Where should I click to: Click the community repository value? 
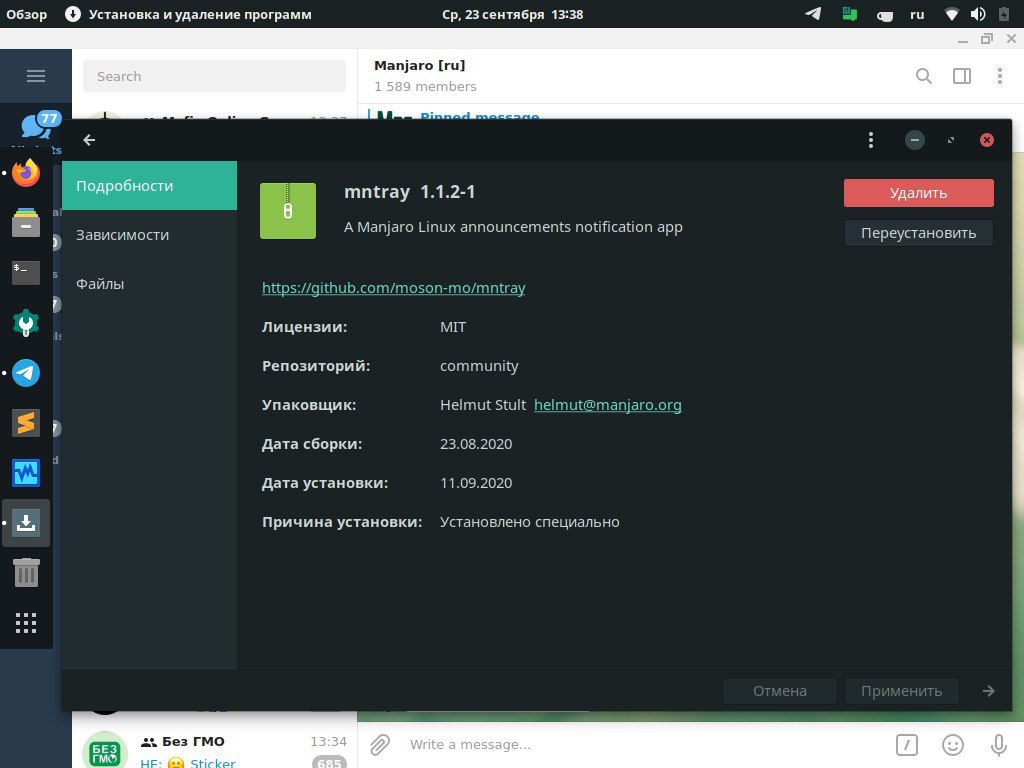point(479,366)
